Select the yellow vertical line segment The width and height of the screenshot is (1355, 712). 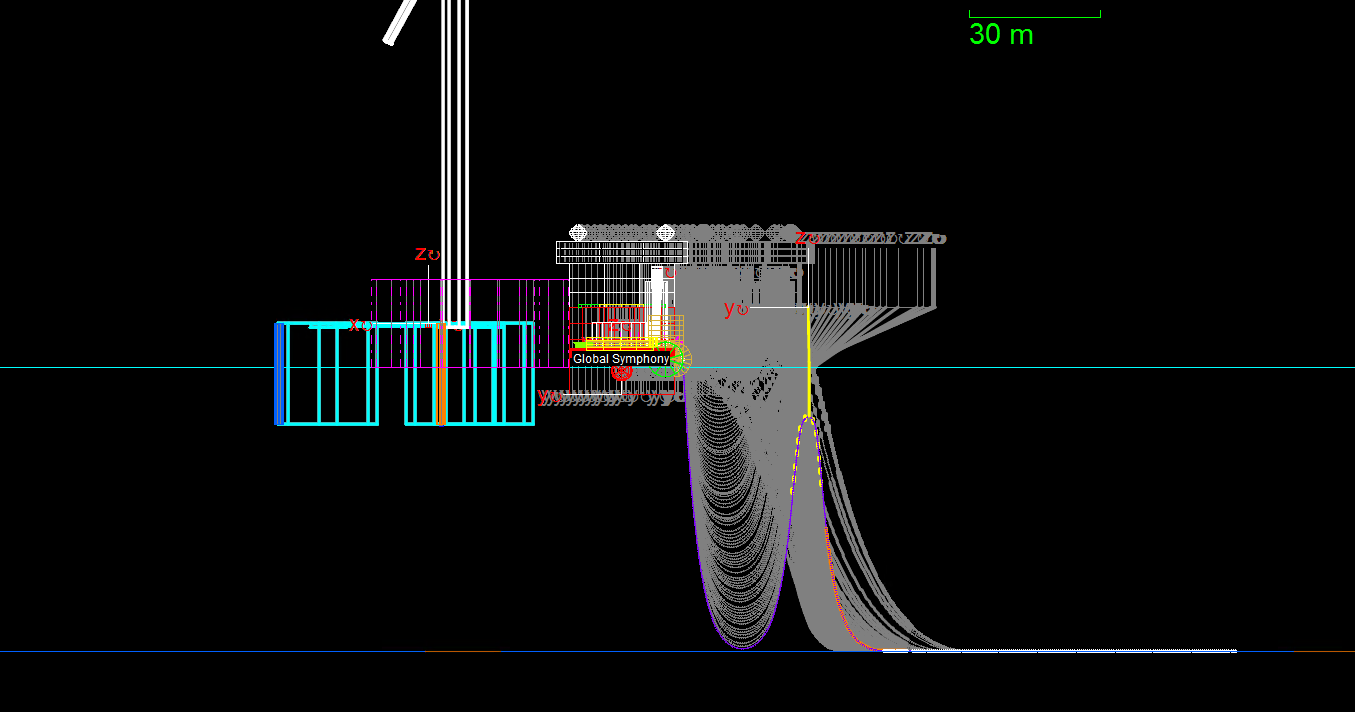coord(808,360)
